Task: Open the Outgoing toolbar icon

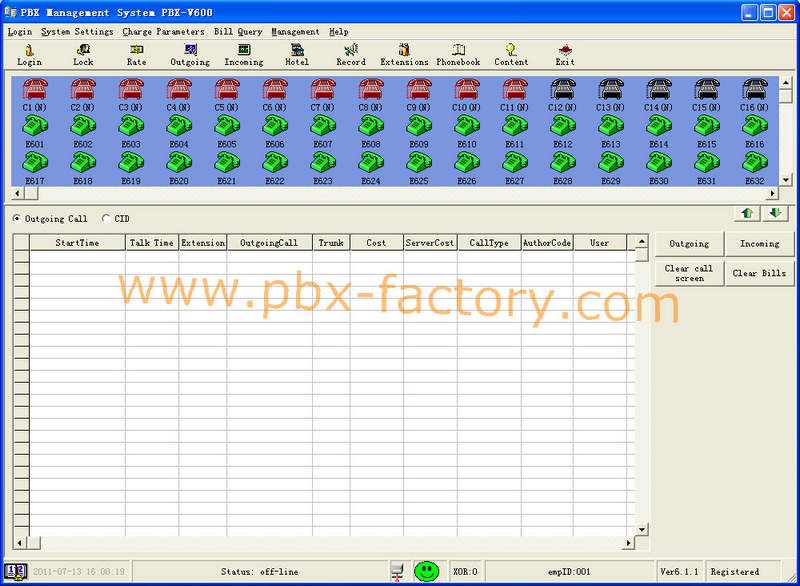Action: tap(190, 55)
